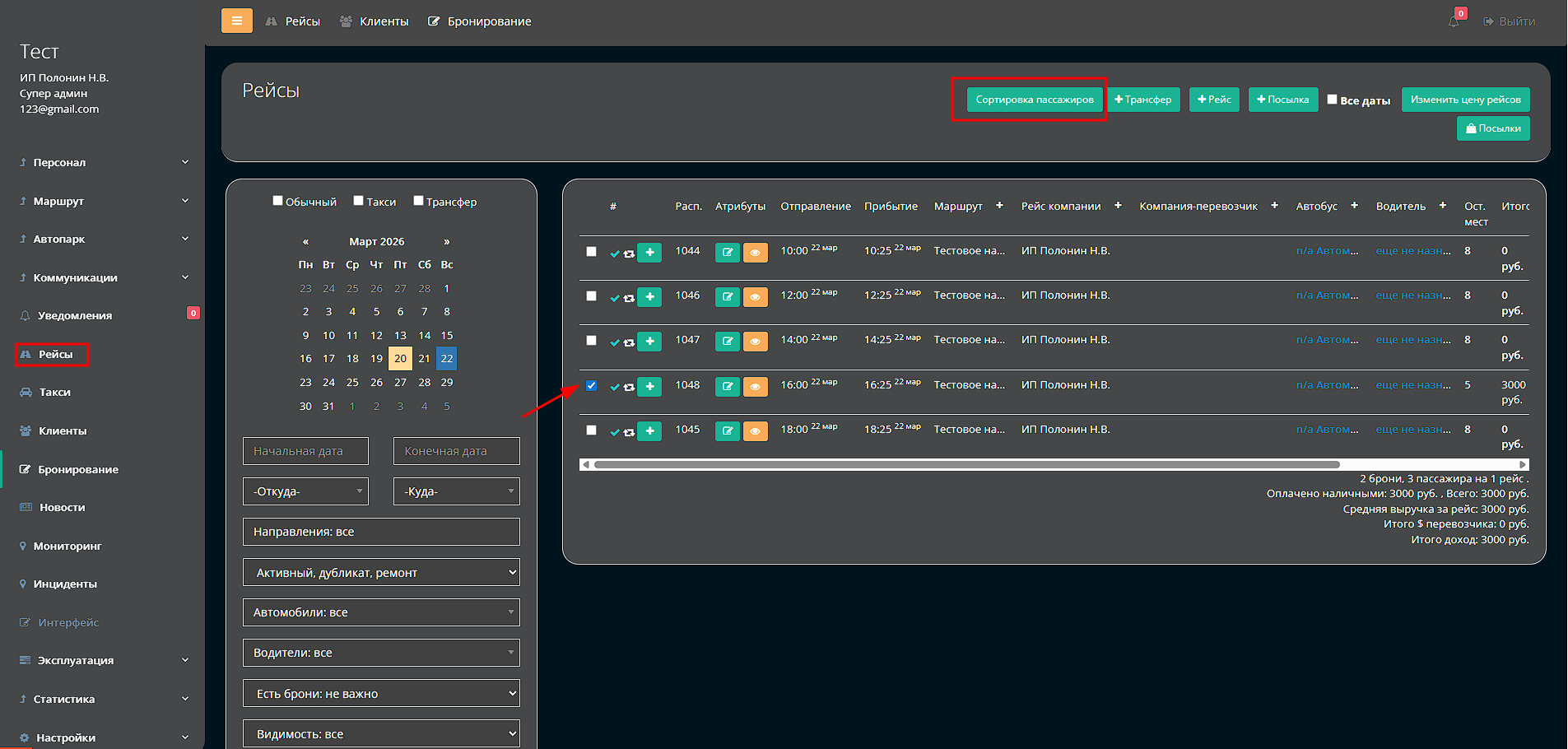Image resolution: width=1568 pixels, height=749 pixels.
Task: Click orange eye icon for trip 1047
Action: [755, 342]
